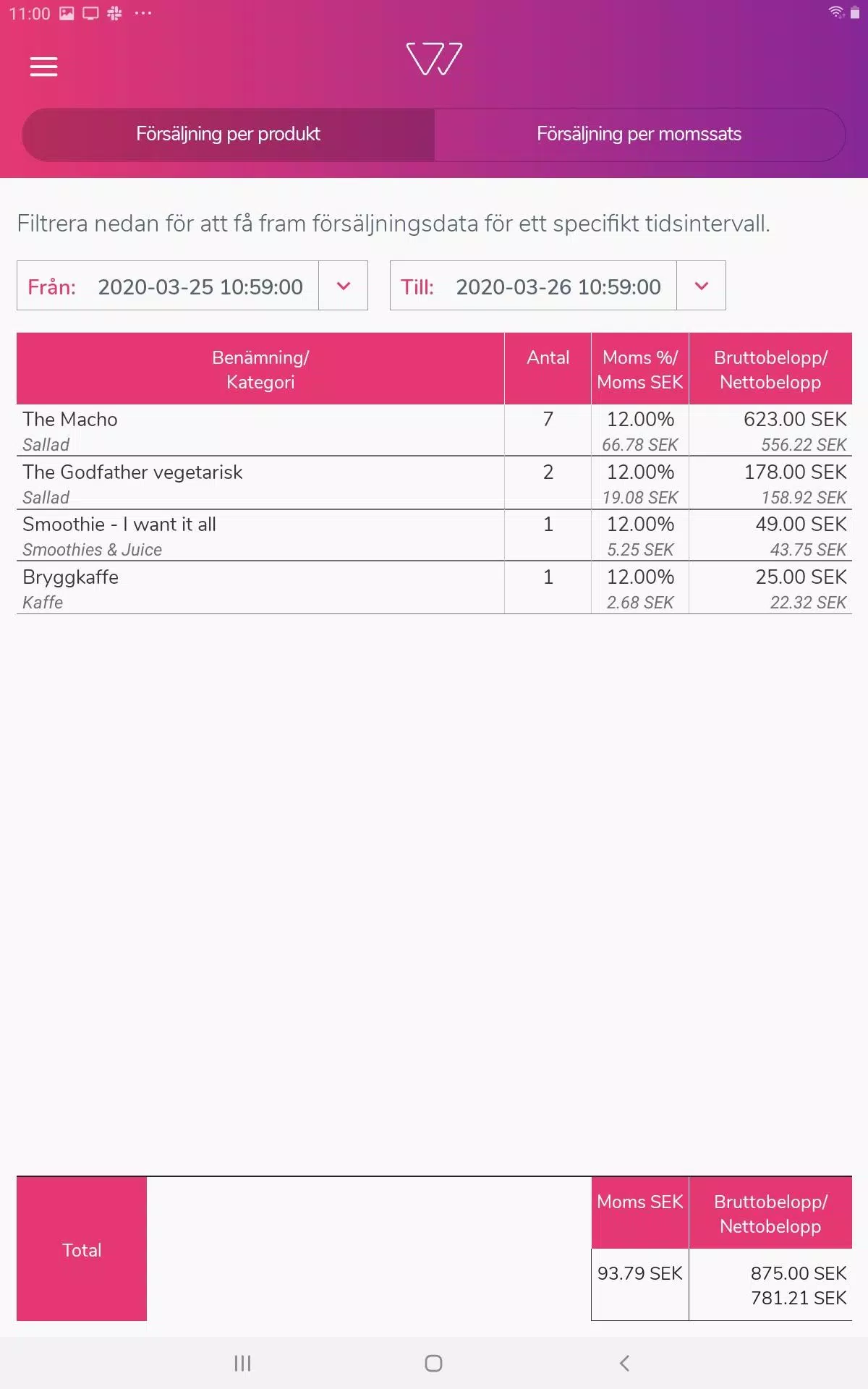Select the Smoothie - I want it all row
This screenshot has width=868, height=1389.
[434, 535]
